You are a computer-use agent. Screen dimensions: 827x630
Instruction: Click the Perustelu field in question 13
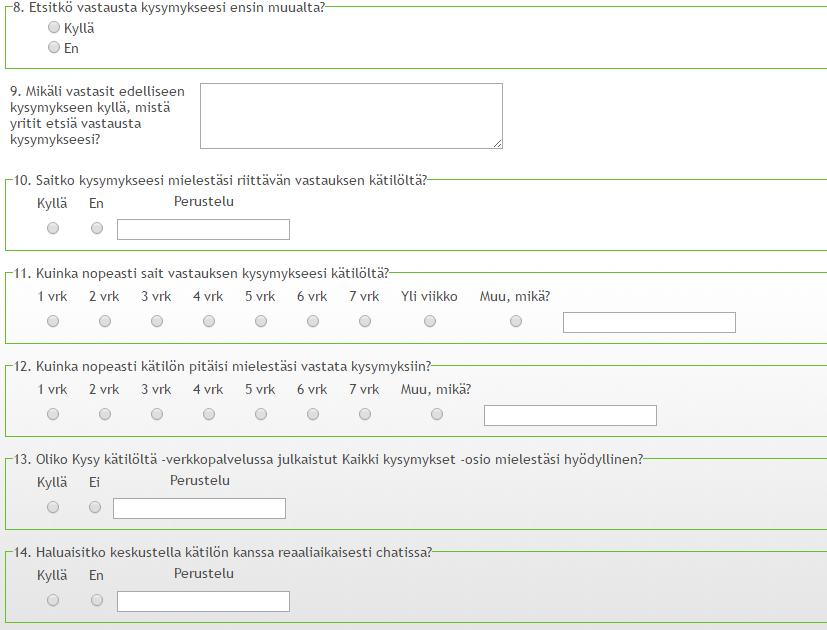pyautogui.click(x=199, y=508)
